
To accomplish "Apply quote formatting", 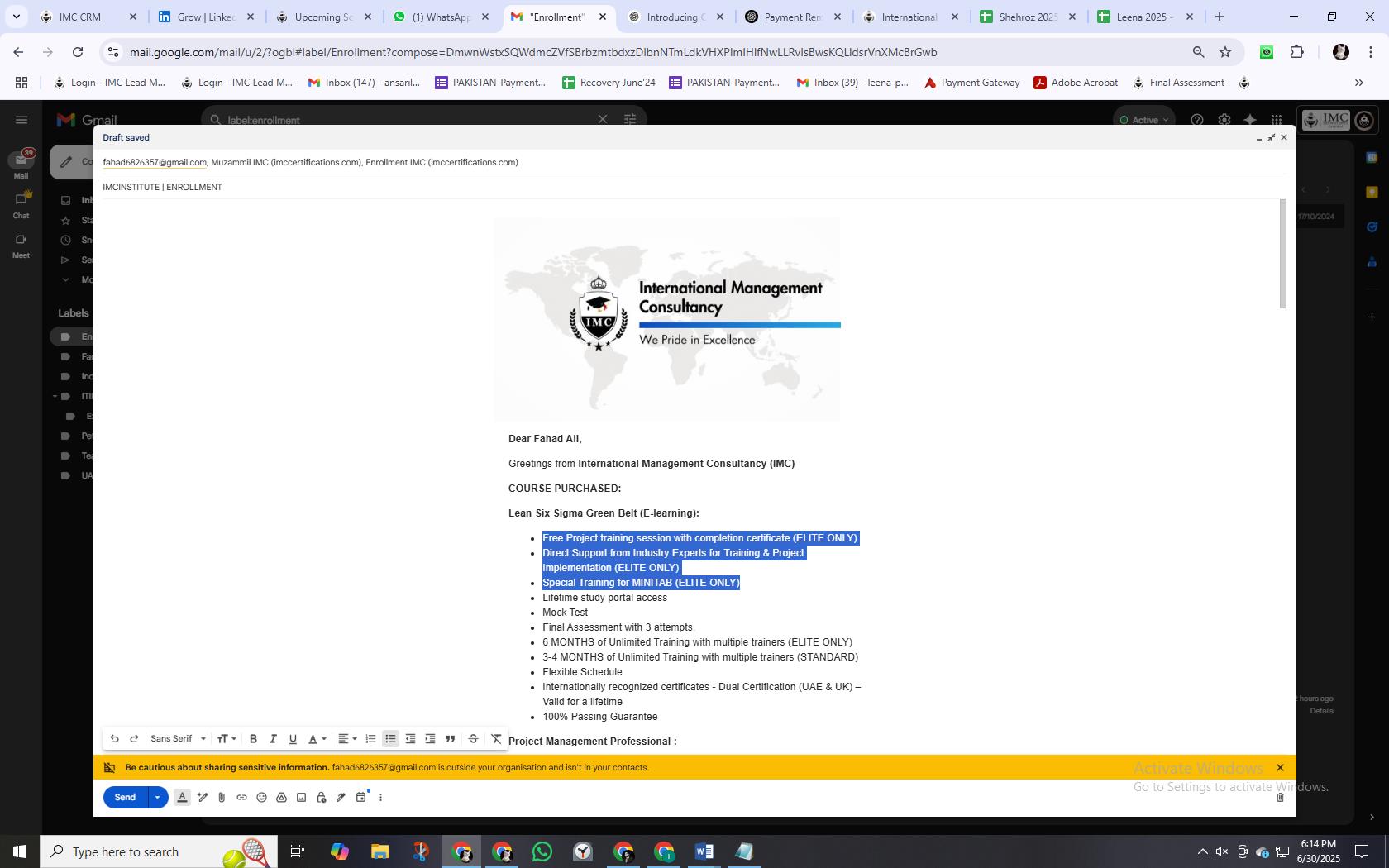I will click(450, 739).
